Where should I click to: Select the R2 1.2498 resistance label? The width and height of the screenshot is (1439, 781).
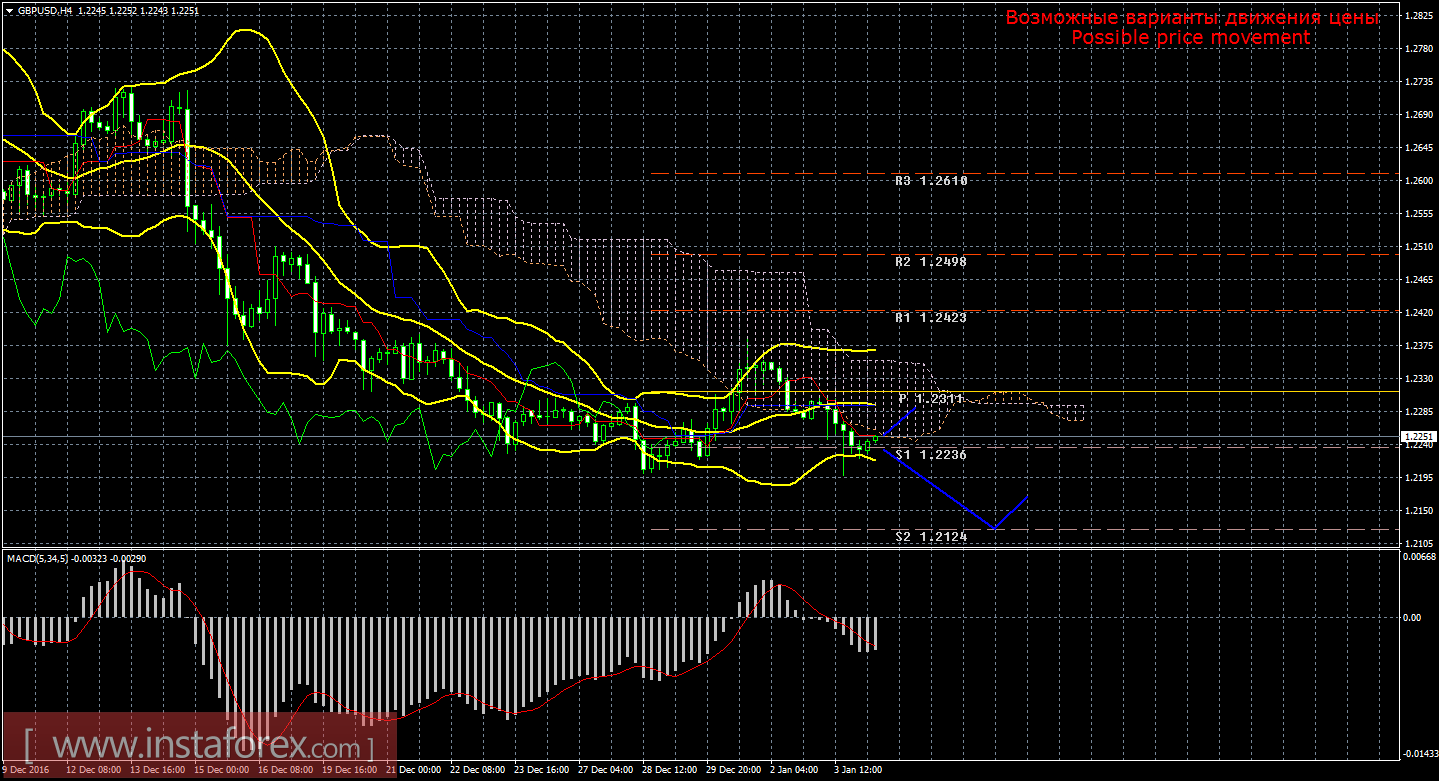click(x=930, y=261)
